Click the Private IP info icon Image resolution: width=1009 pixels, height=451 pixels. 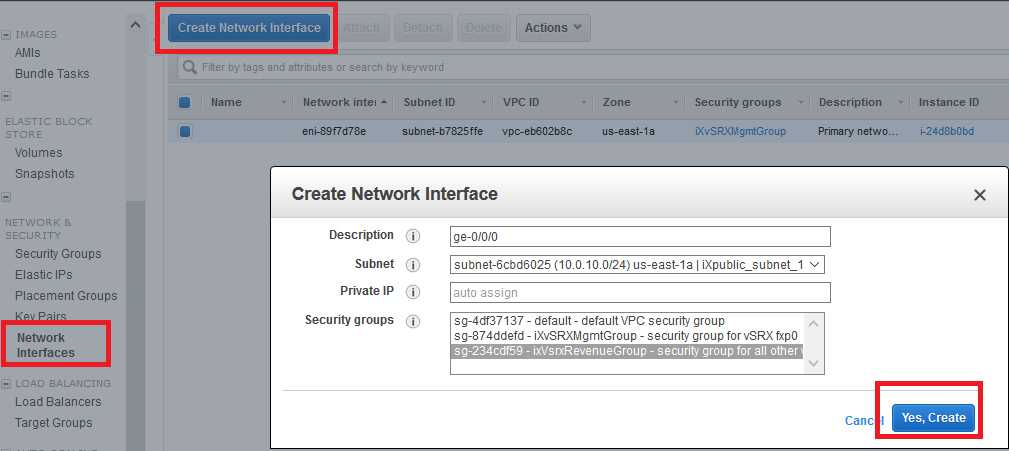tap(412, 292)
